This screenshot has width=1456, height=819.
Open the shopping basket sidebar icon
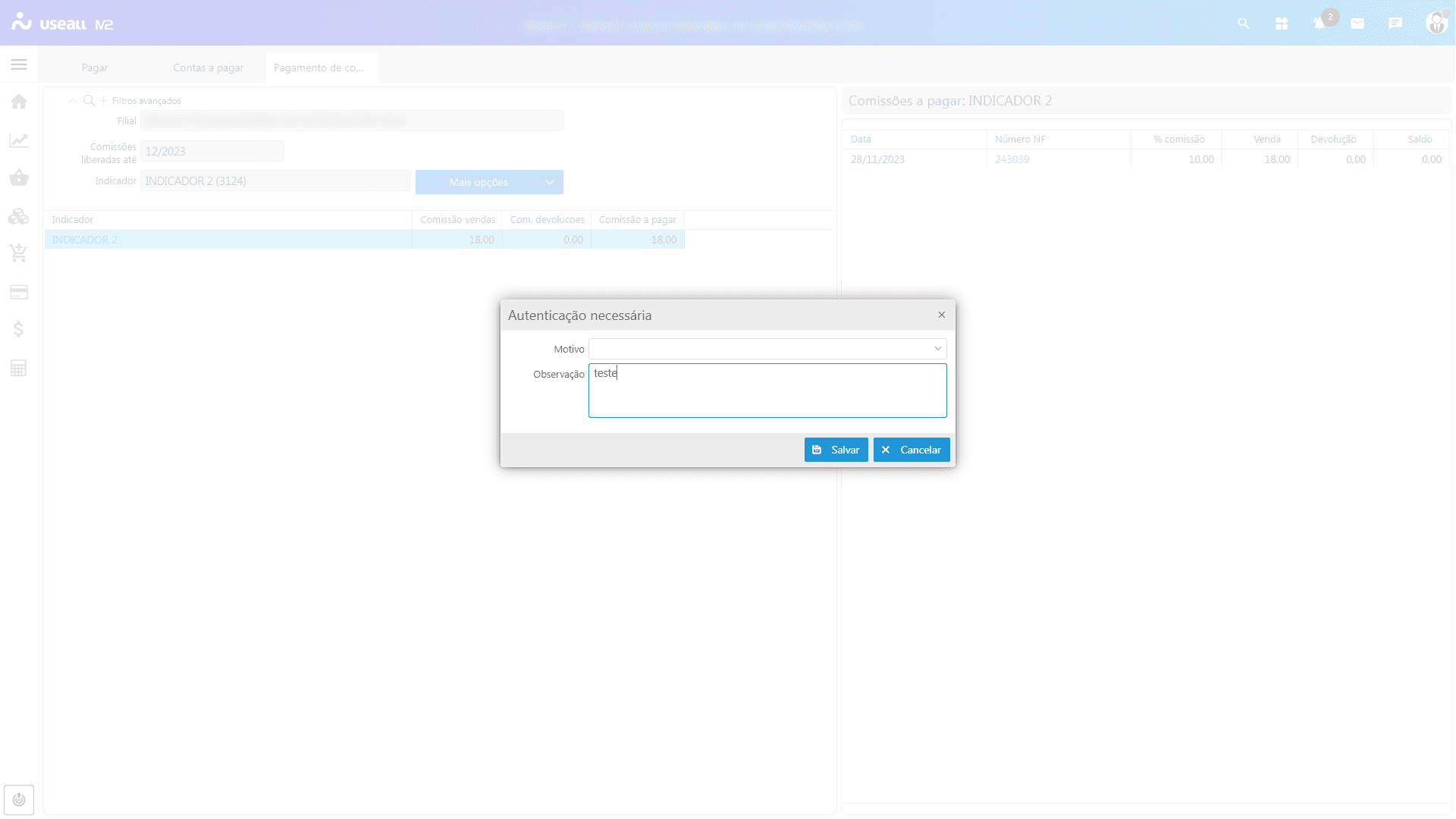pos(19,178)
